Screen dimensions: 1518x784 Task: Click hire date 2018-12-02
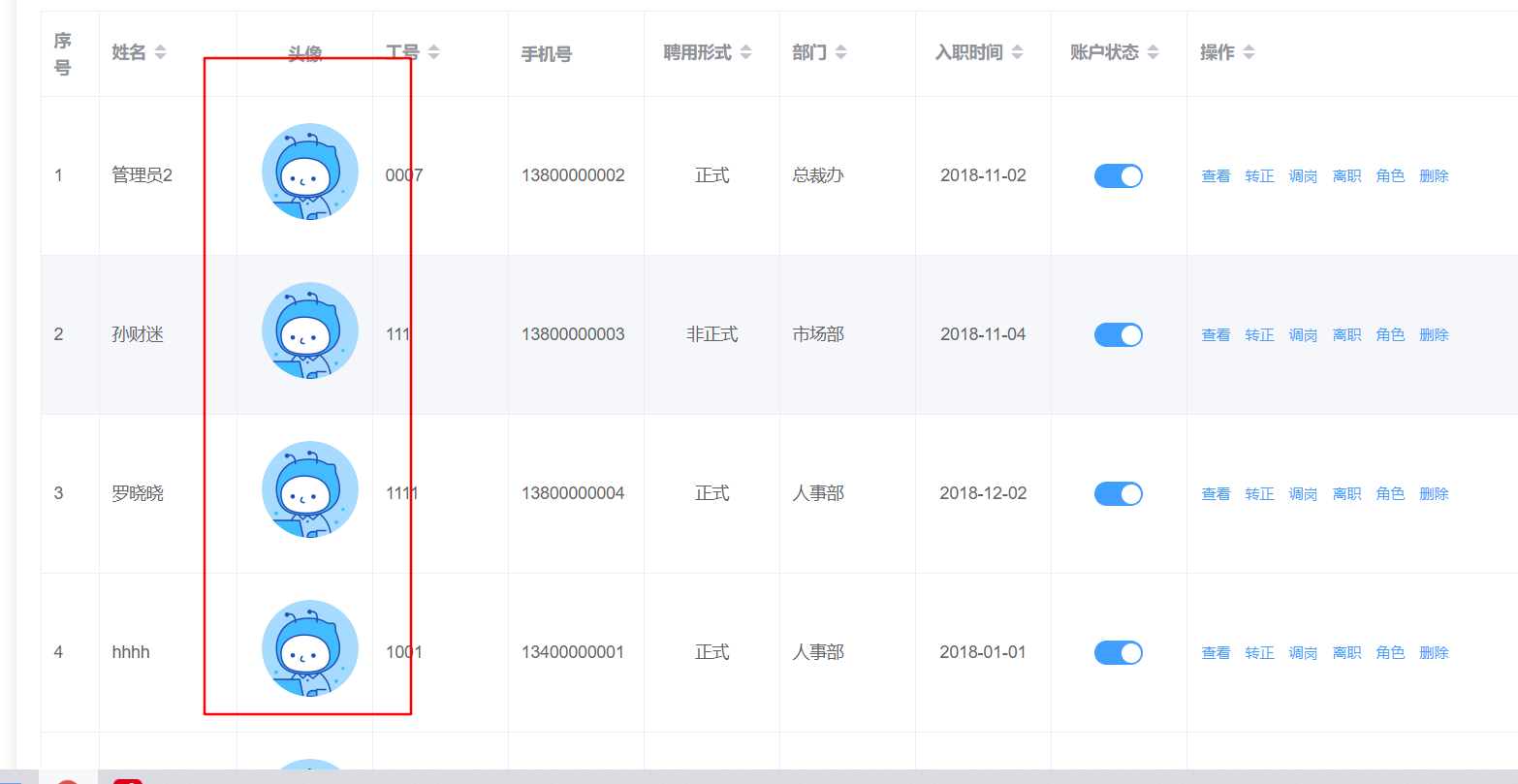pos(983,493)
